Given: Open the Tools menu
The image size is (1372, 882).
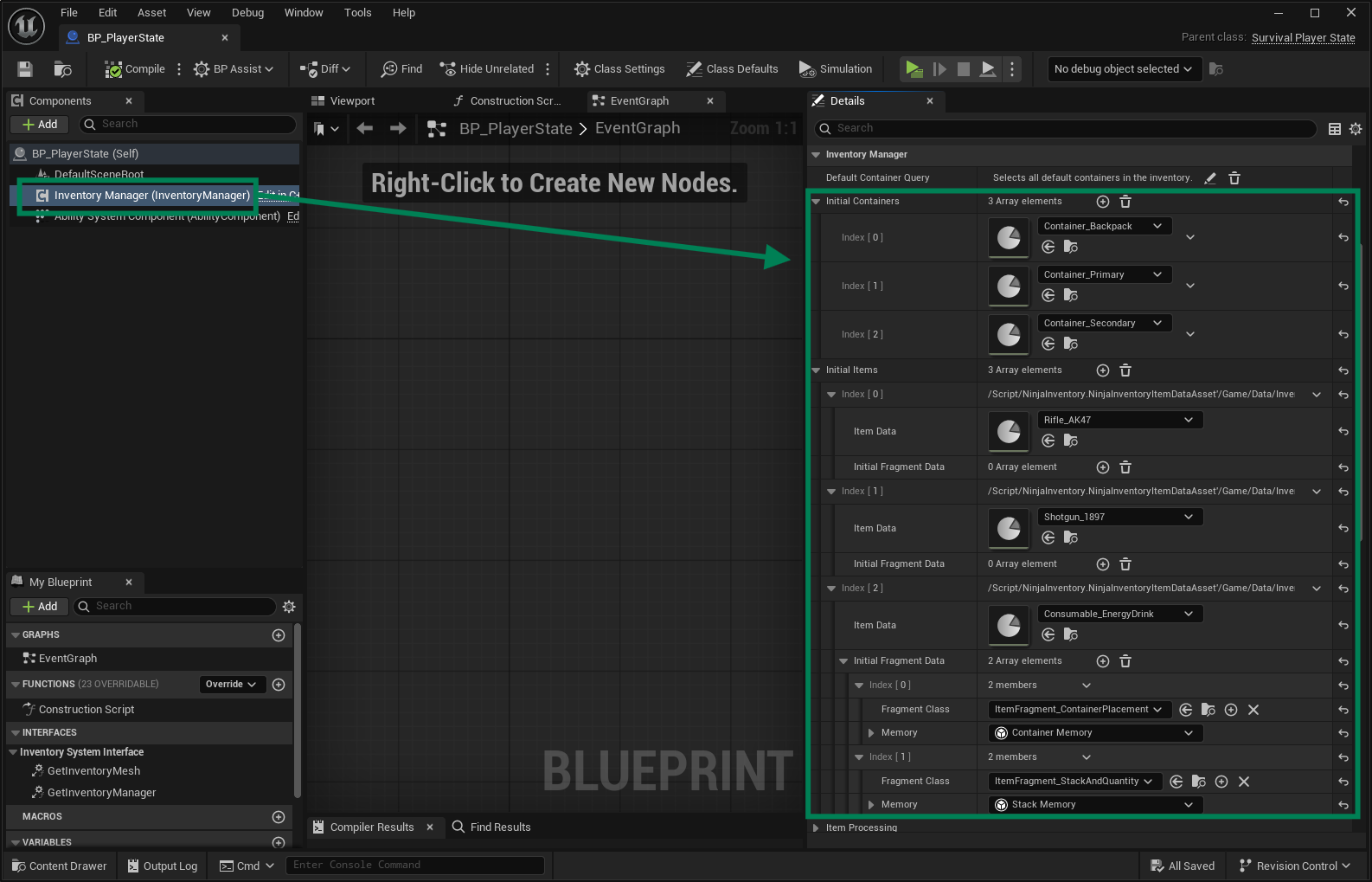Looking at the screenshot, I should pos(357,13).
